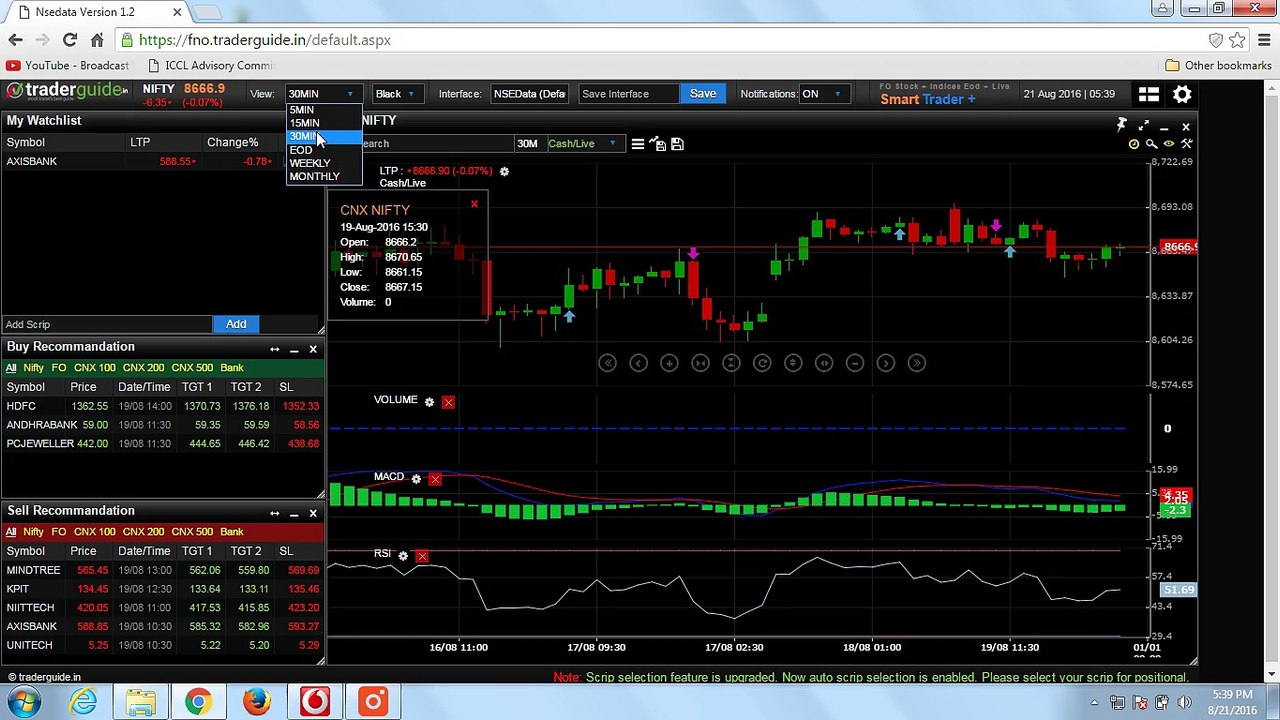This screenshot has height=720, width=1280.
Task: Toggle the chart eye visibility icon
Action: 1169,144
